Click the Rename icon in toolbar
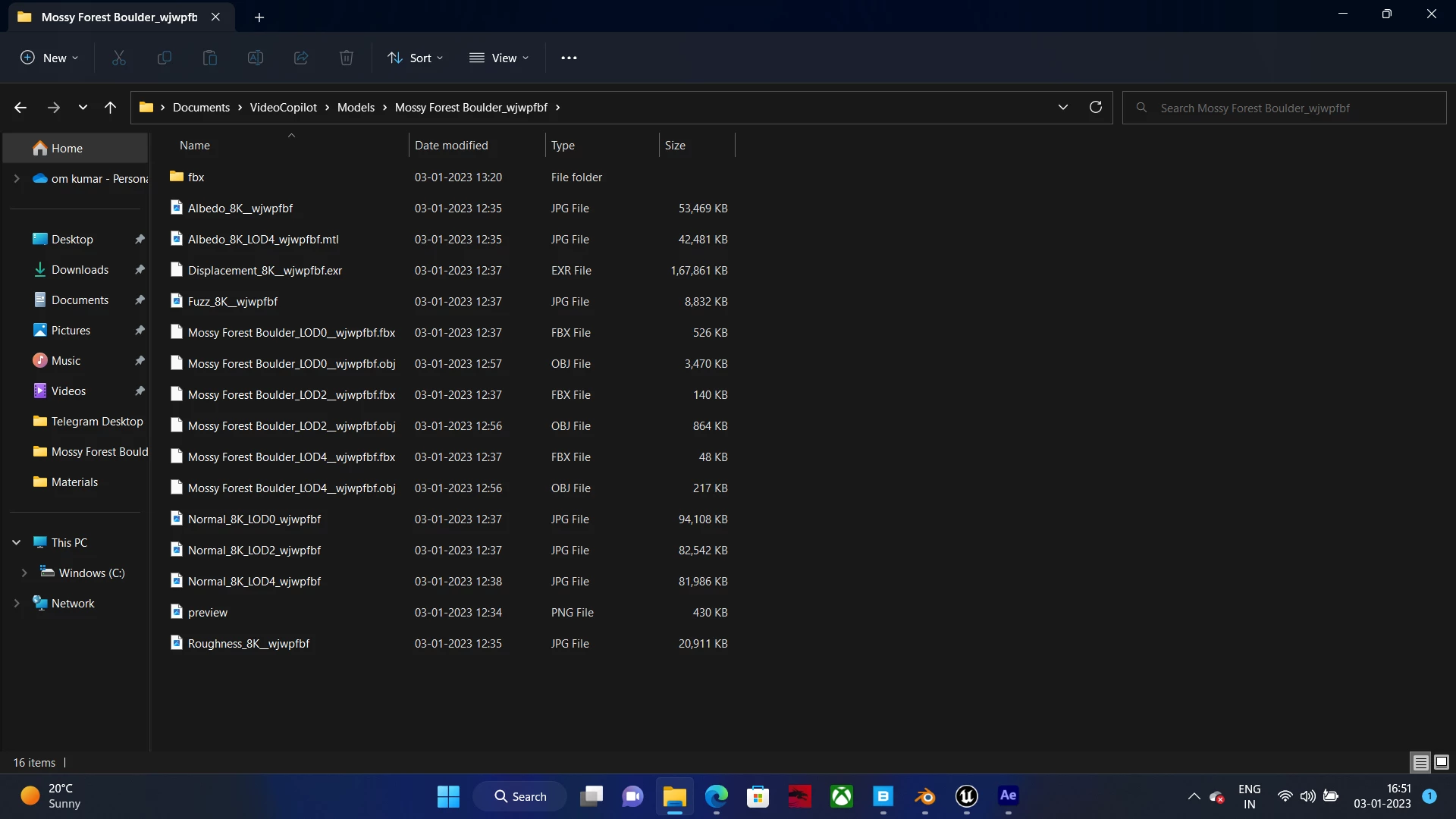Screen dimensions: 1456x819 [x=256, y=58]
